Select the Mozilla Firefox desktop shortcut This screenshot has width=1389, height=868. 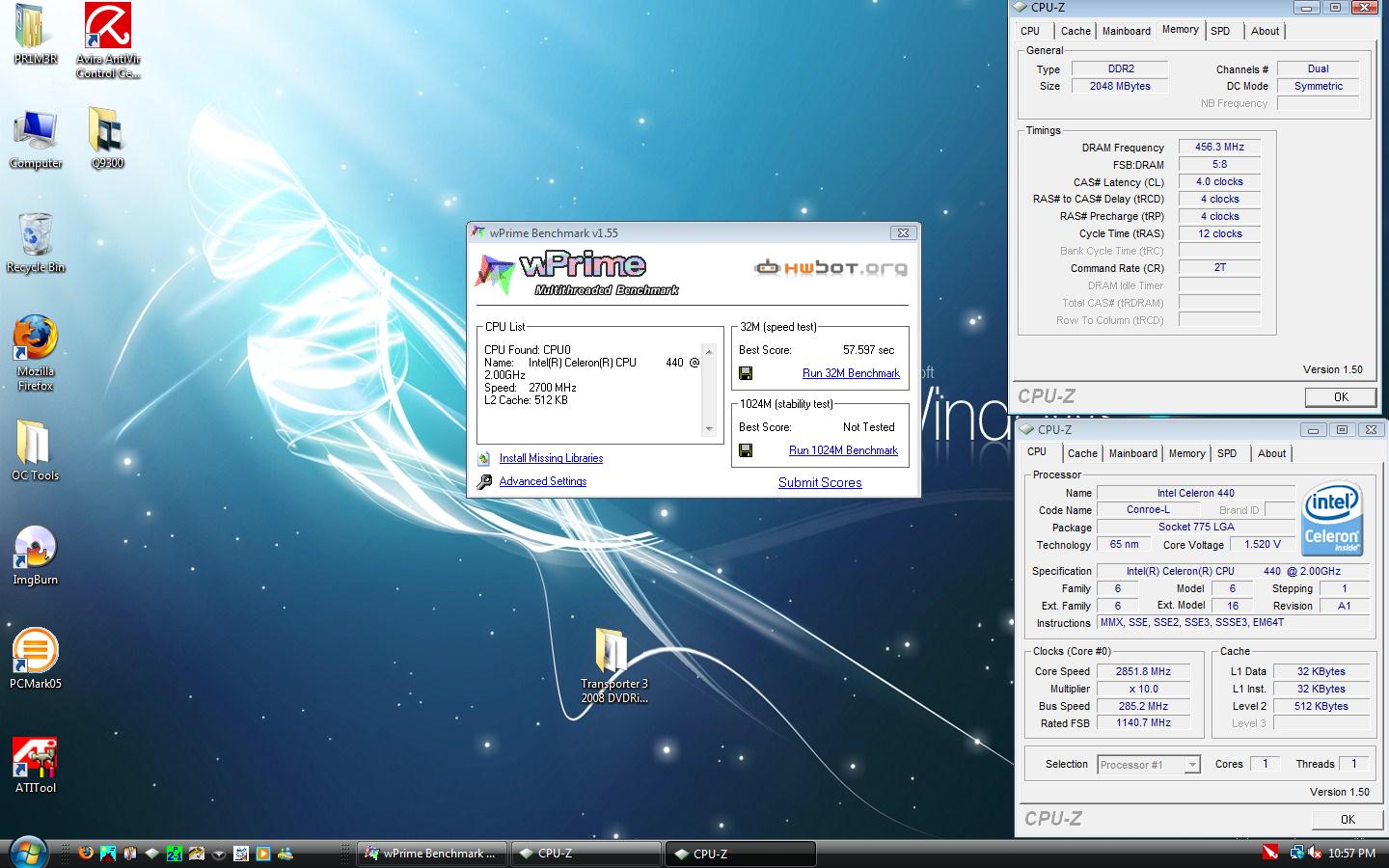click(36, 352)
